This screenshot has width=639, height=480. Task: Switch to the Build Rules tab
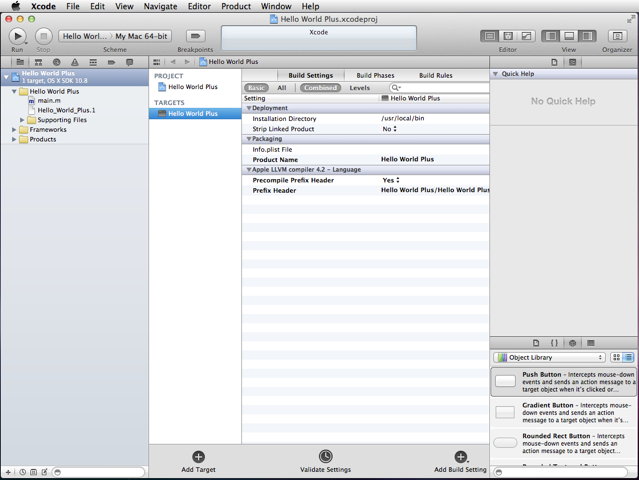[436, 75]
